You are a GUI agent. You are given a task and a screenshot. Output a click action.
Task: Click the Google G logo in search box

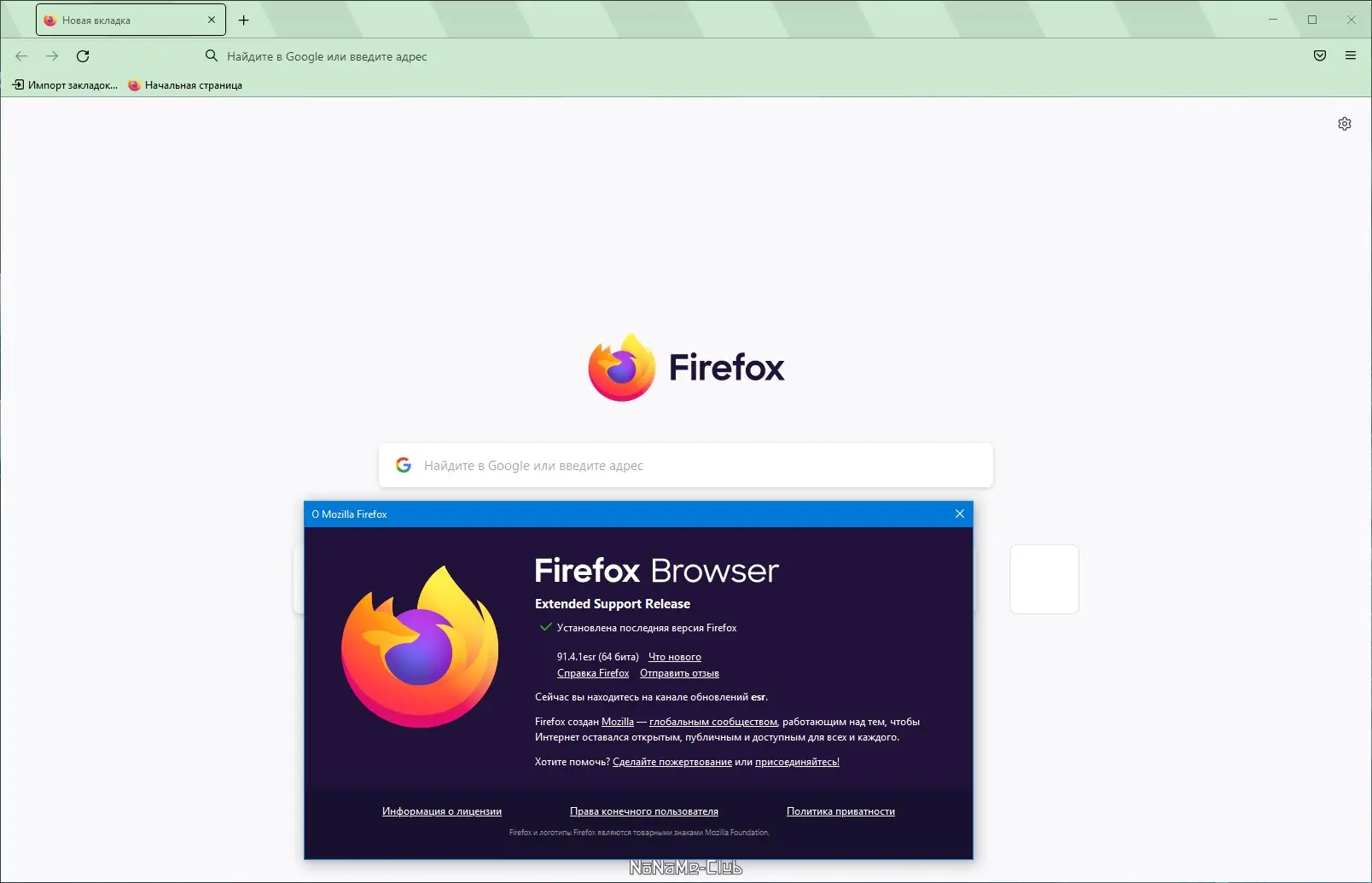pyautogui.click(x=404, y=465)
